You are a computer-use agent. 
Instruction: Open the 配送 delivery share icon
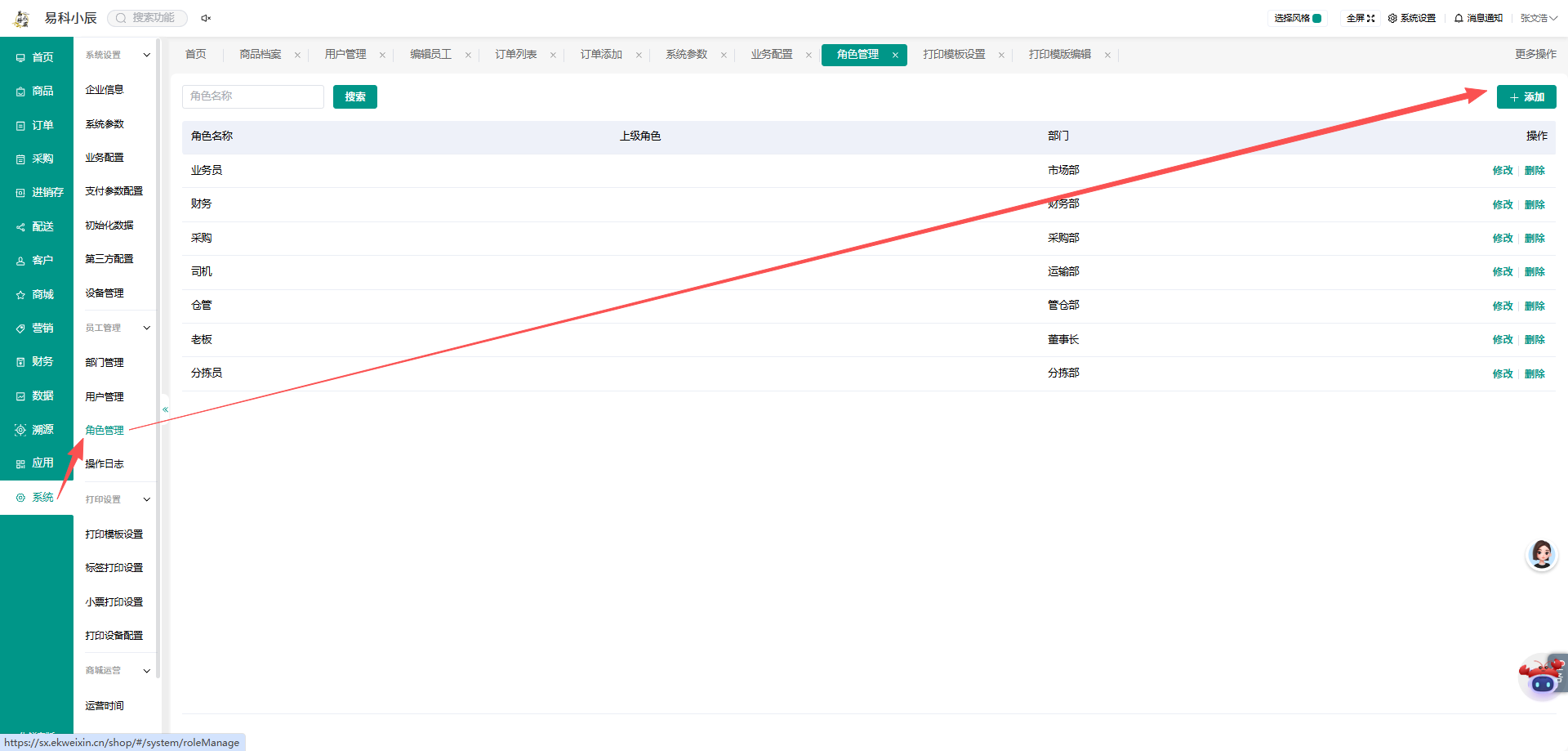click(x=20, y=227)
